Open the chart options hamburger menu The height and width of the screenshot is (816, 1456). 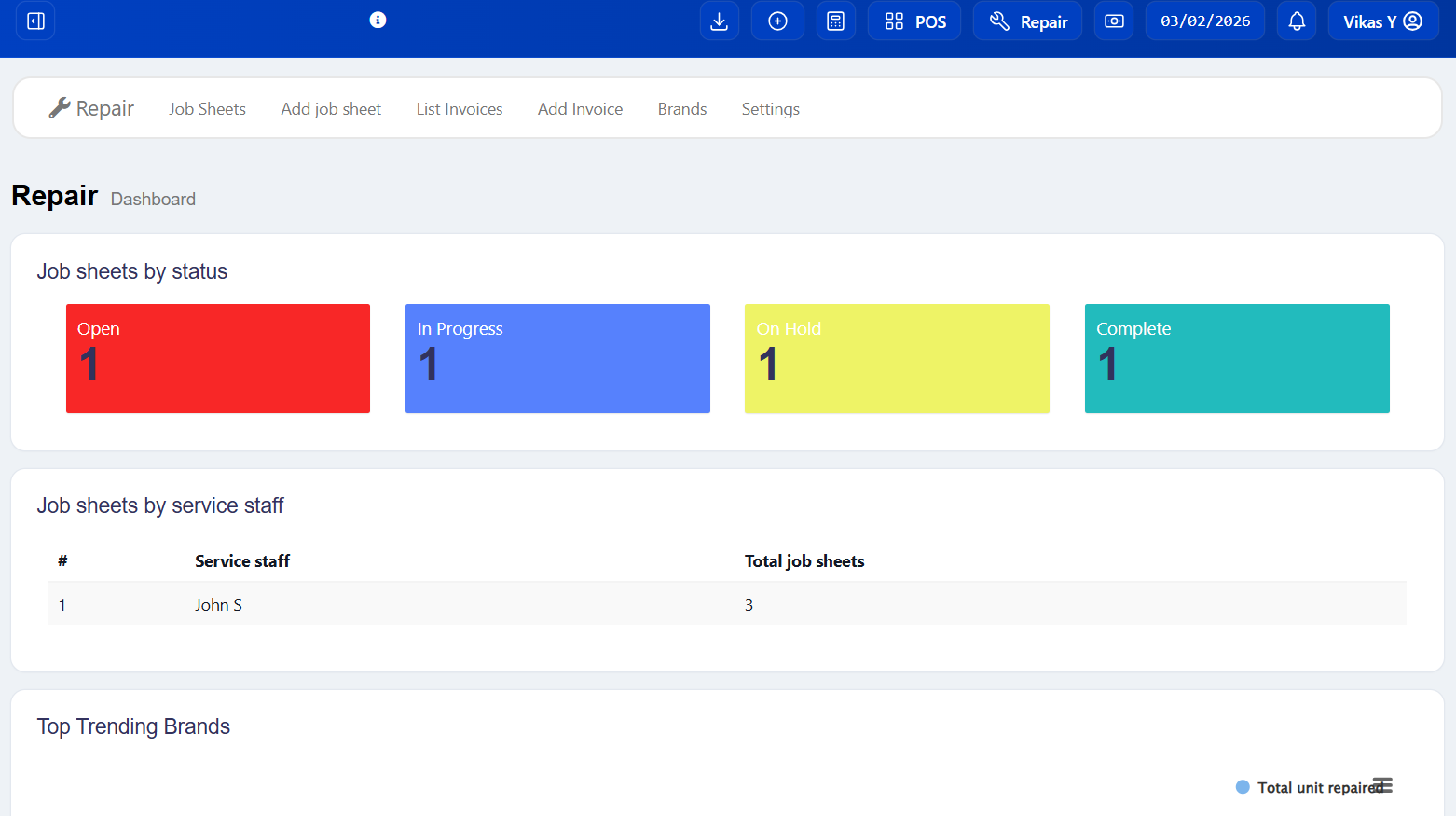[x=1381, y=786]
